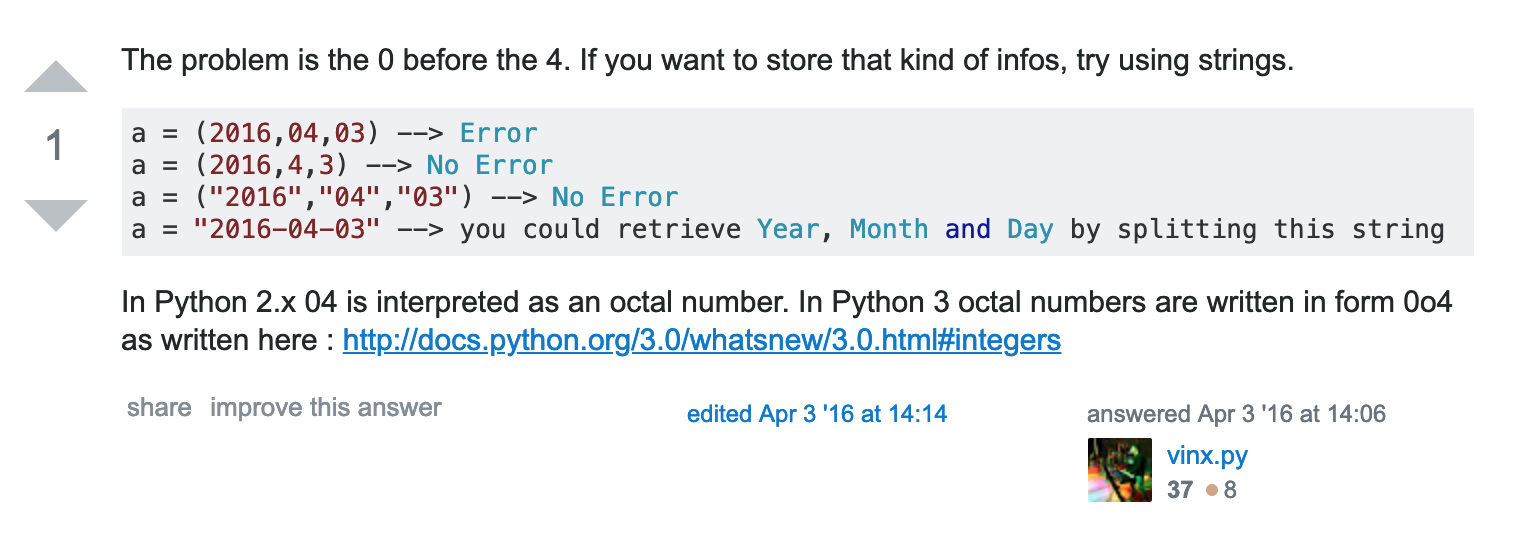Click the bronze badge count 8

click(x=1230, y=490)
